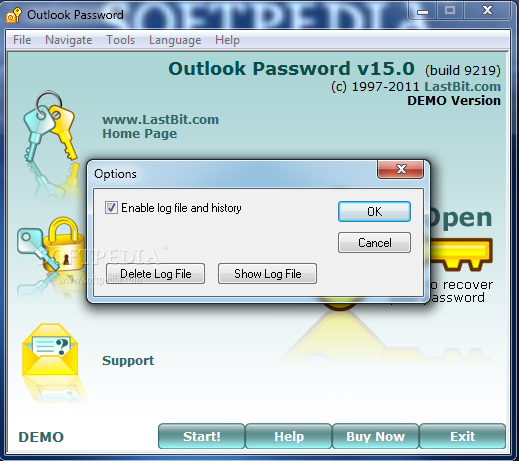Minimize the Outlook Password window

(x=423, y=11)
